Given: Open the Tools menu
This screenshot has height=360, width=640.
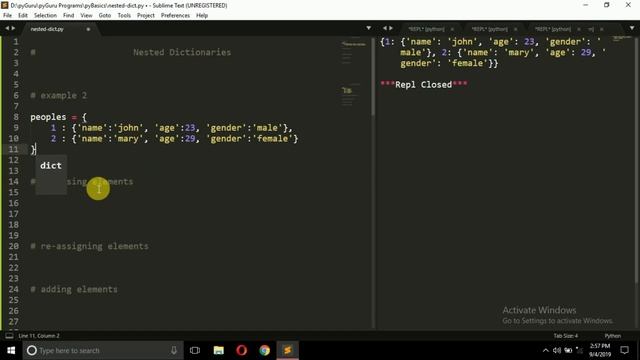Looking at the screenshot, I should (x=124, y=16).
